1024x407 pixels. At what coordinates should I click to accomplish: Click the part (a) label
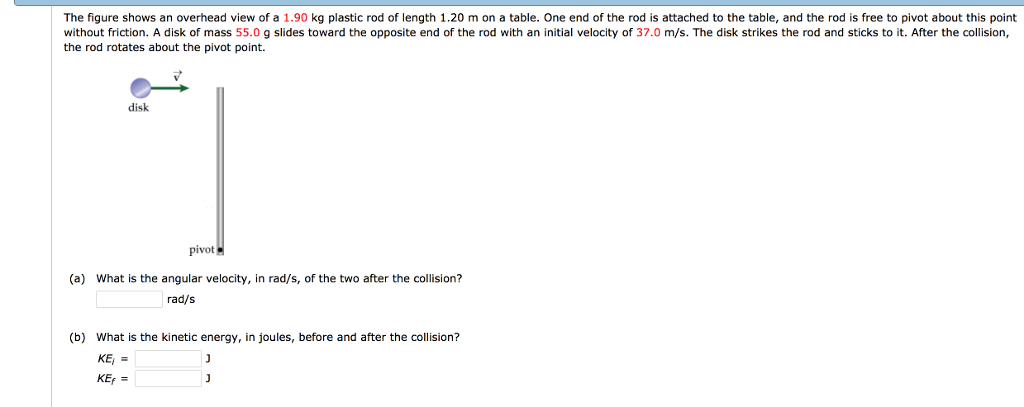tap(77, 279)
